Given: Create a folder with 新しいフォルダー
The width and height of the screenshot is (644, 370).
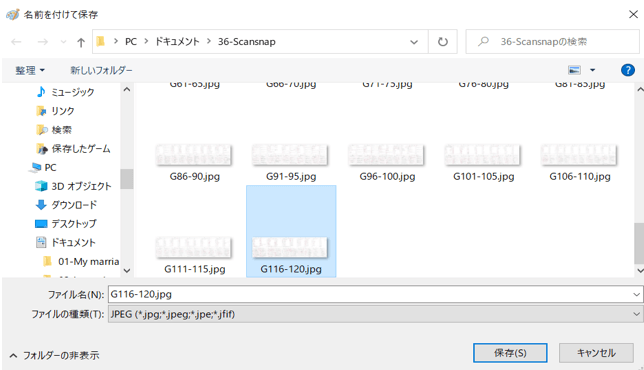Looking at the screenshot, I should [x=101, y=70].
